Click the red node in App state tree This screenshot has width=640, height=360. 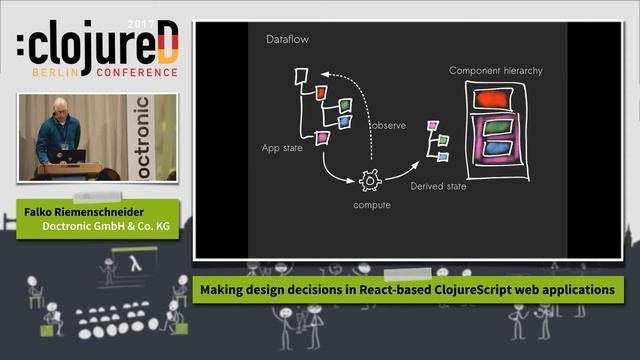click(321, 93)
